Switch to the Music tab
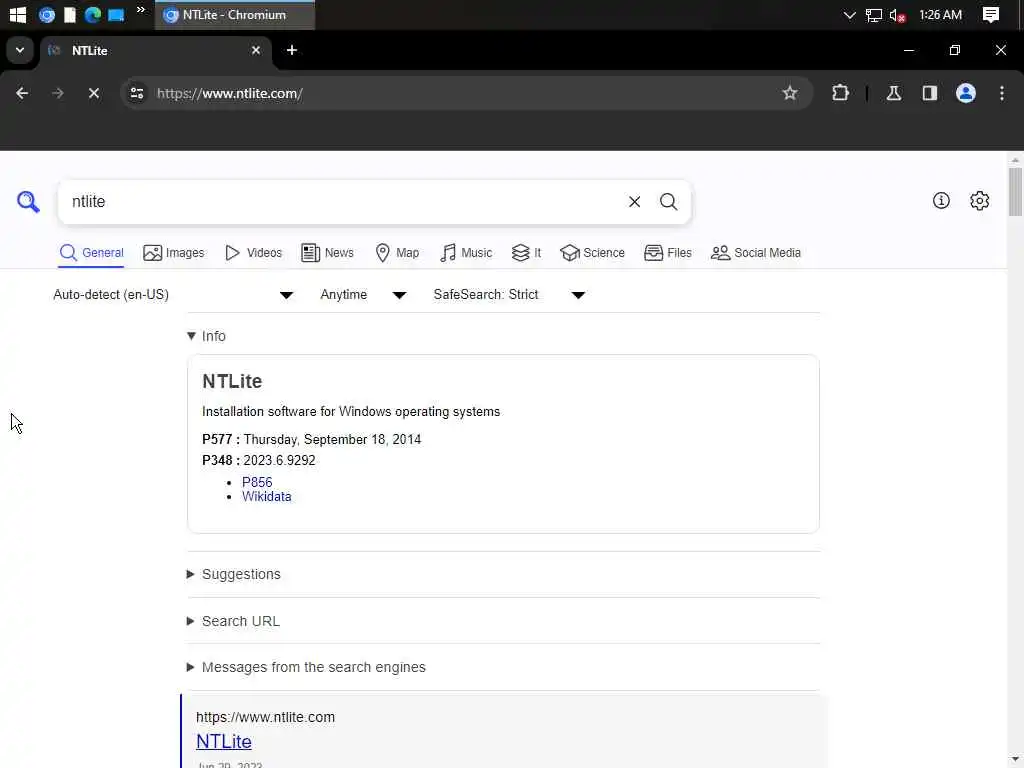Image resolution: width=1024 pixels, height=768 pixels. 466,253
